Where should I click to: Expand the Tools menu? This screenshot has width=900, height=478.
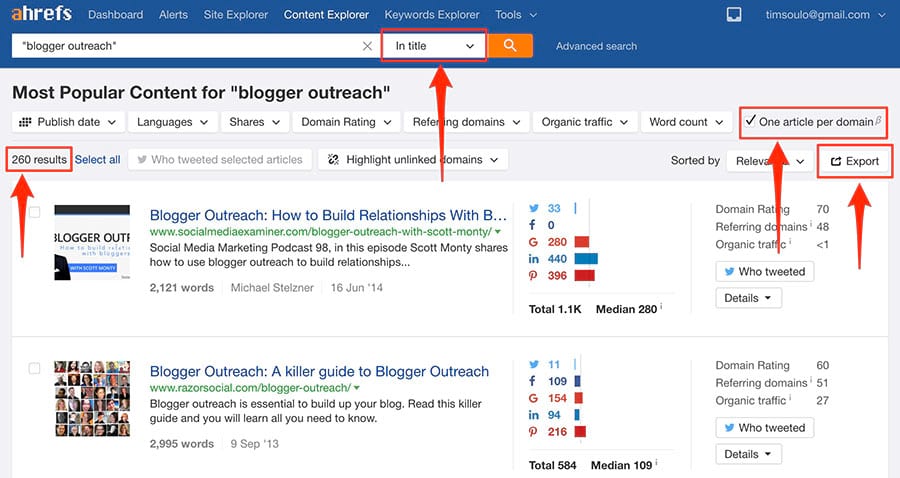[x=515, y=15]
